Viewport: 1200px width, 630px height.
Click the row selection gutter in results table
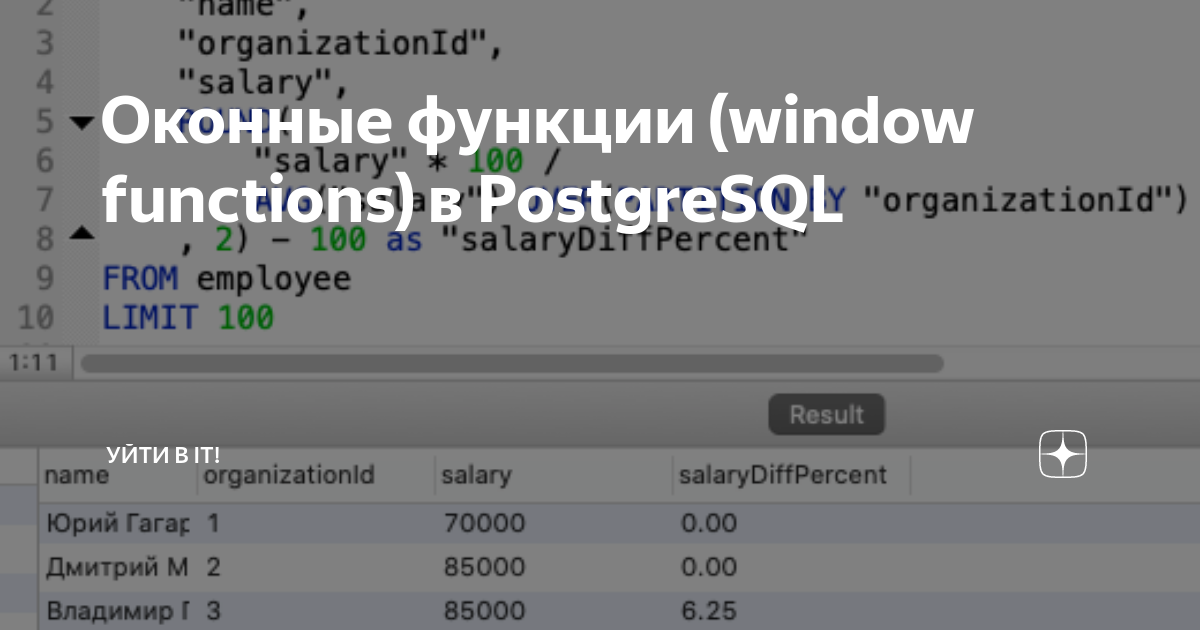tap(17, 522)
